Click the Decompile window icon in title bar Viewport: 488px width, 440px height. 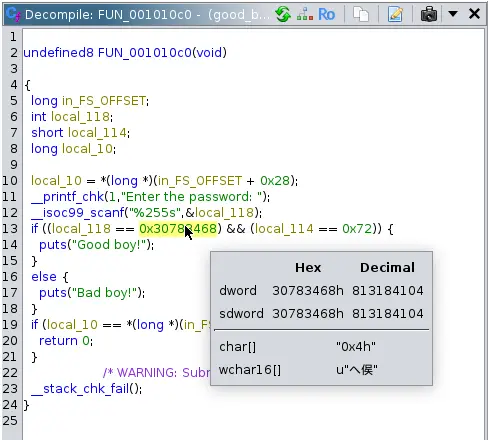click(x=13, y=14)
